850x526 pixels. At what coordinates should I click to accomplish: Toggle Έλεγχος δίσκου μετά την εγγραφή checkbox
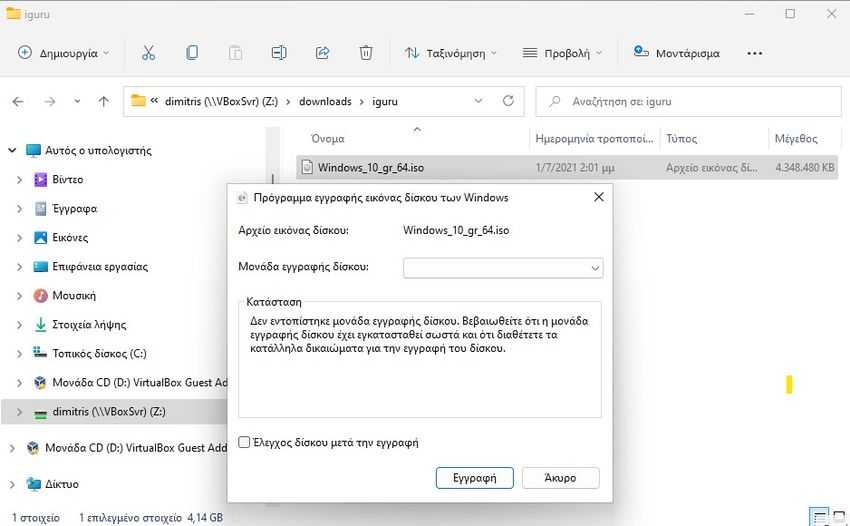pos(244,442)
